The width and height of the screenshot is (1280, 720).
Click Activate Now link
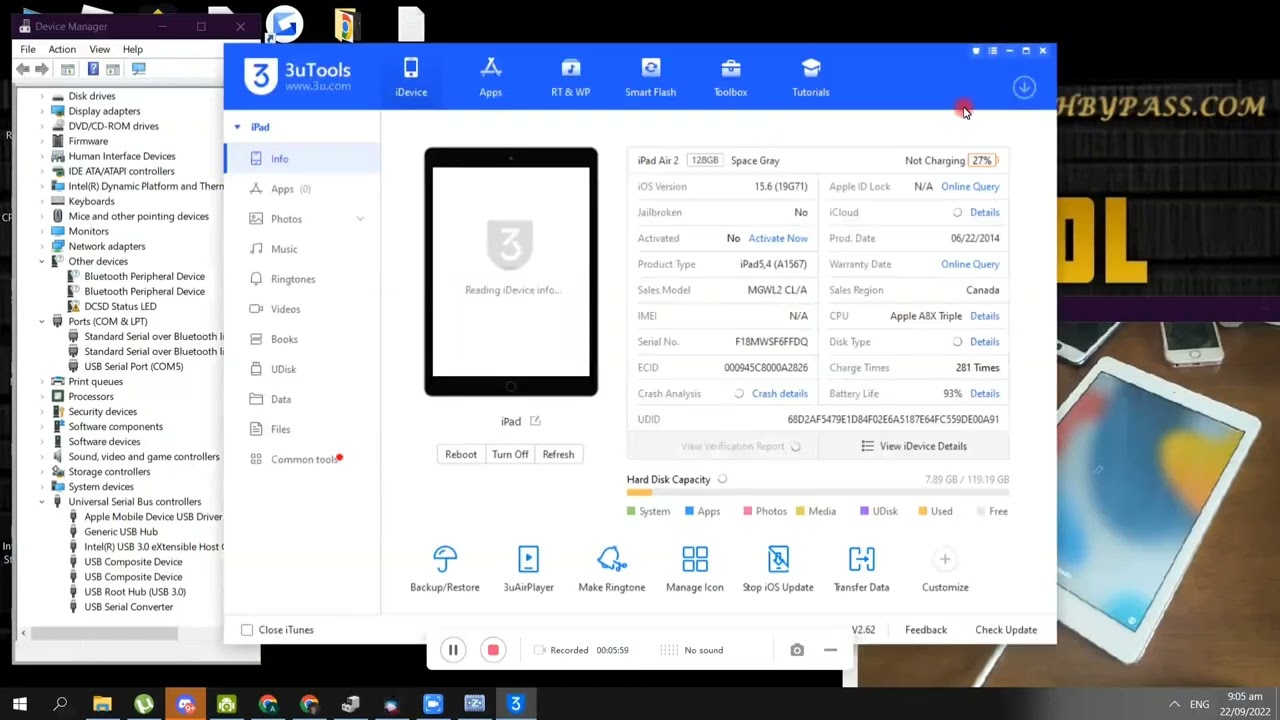pos(778,238)
